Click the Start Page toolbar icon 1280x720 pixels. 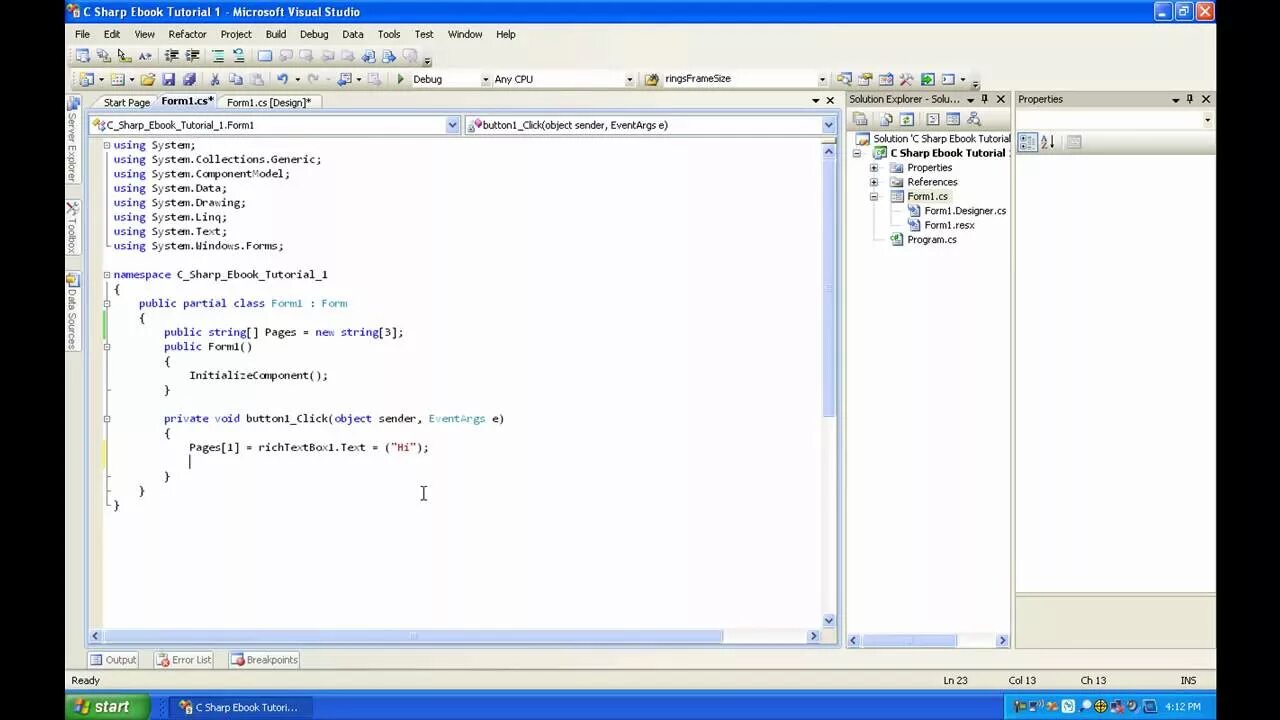927,79
